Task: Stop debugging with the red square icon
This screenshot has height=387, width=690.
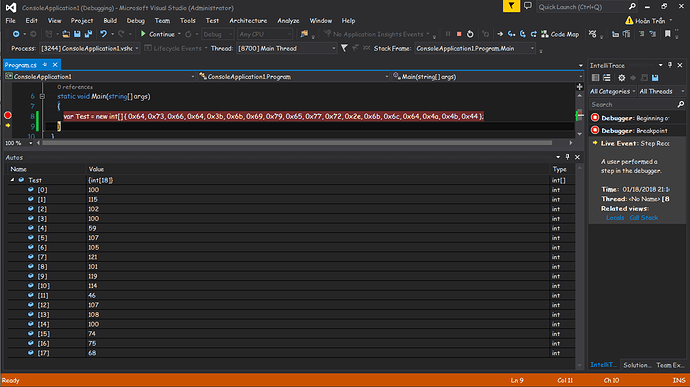Action: pos(459,34)
